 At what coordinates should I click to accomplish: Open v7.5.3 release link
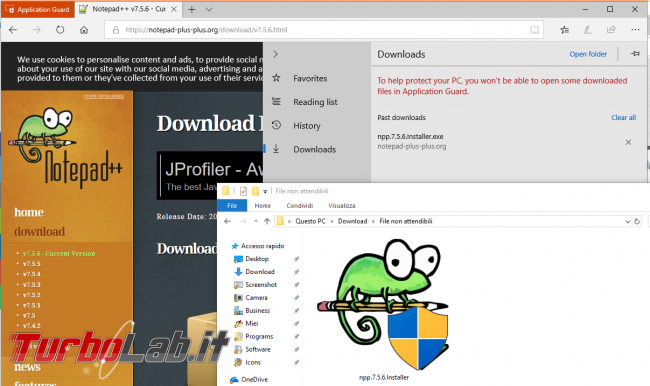point(32,284)
